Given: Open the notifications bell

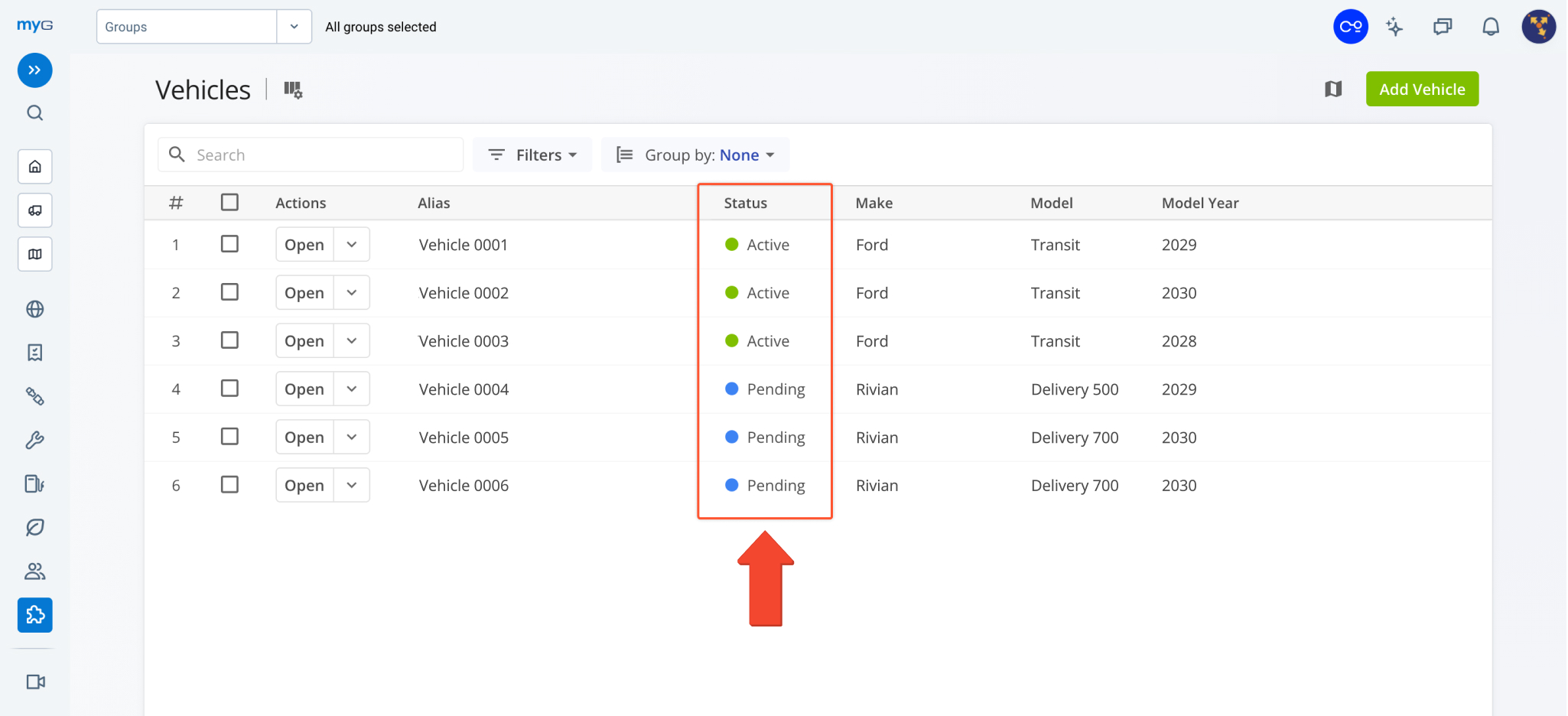Looking at the screenshot, I should [x=1490, y=28].
